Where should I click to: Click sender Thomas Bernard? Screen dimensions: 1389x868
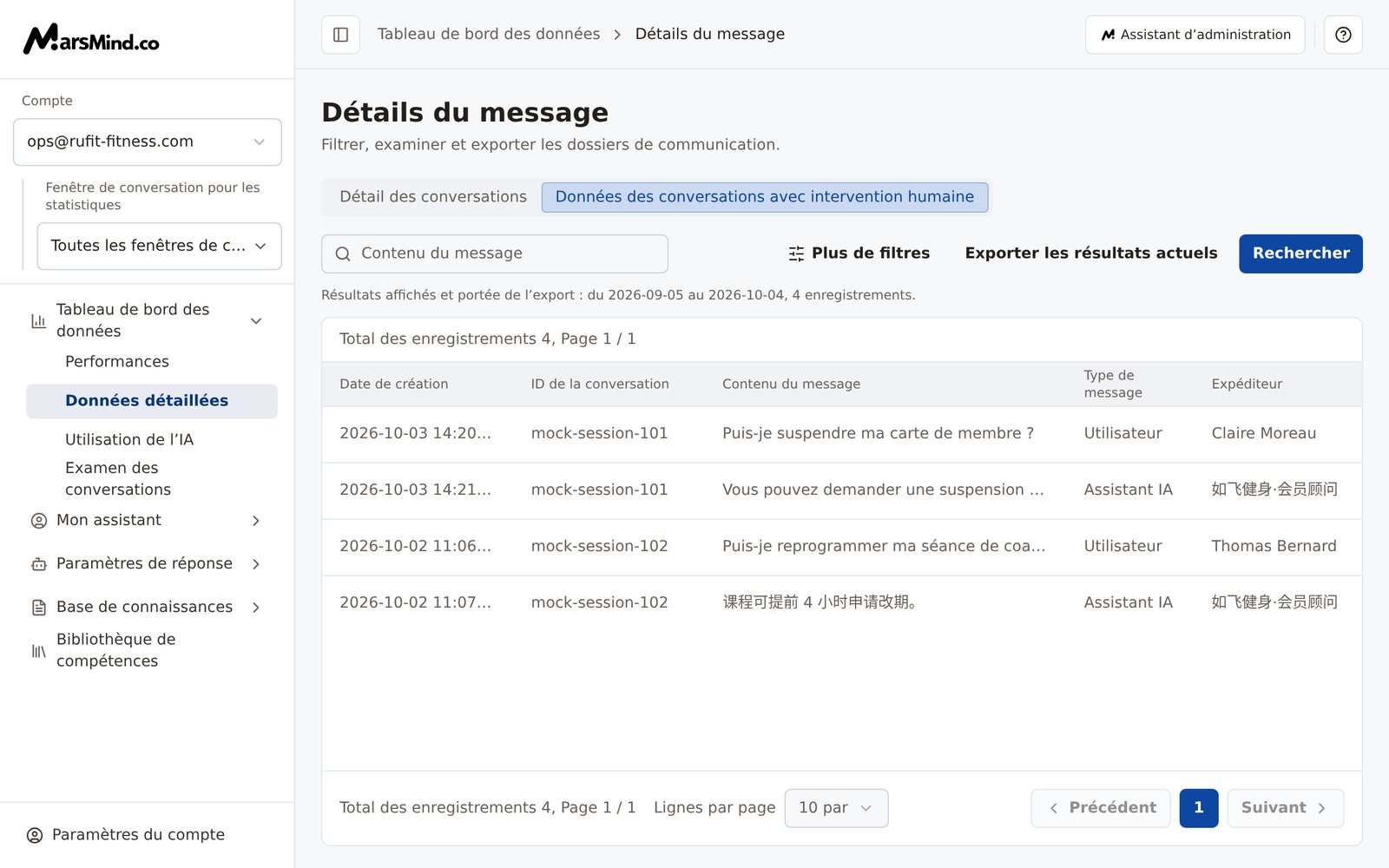tap(1274, 546)
